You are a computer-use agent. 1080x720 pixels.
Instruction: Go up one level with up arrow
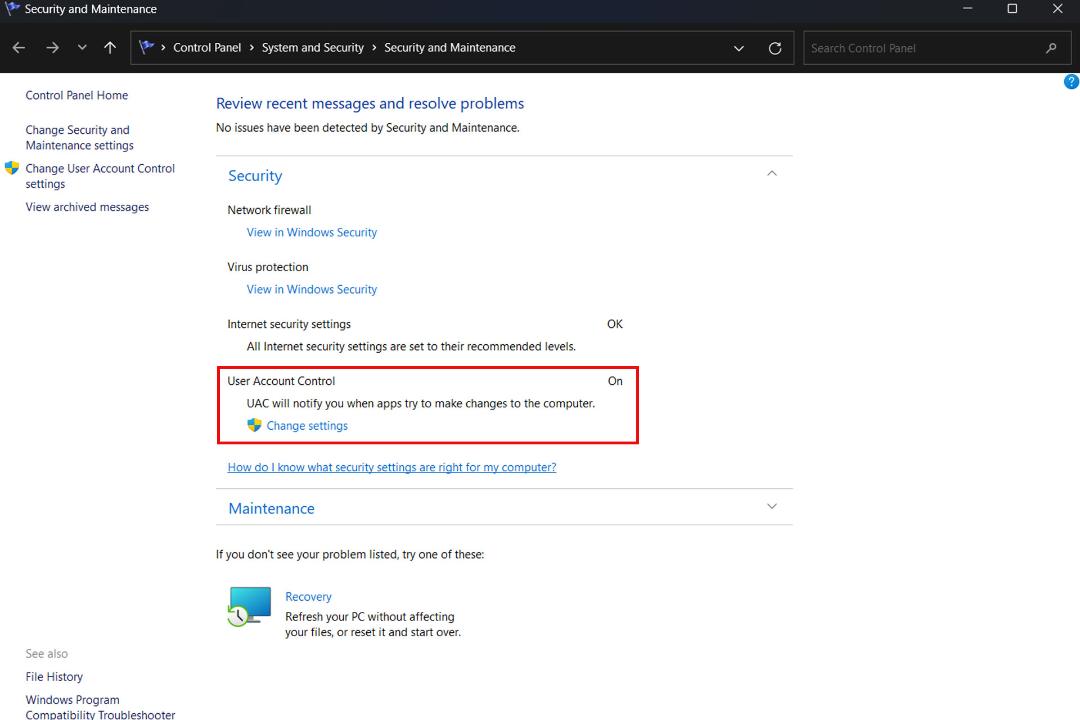coord(110,48)
